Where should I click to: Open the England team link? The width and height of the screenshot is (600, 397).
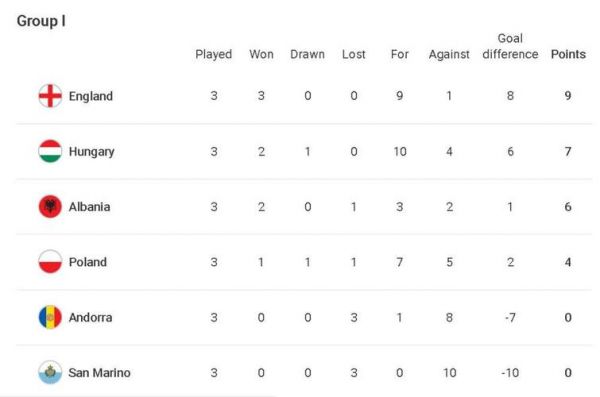tap(91, 96)
